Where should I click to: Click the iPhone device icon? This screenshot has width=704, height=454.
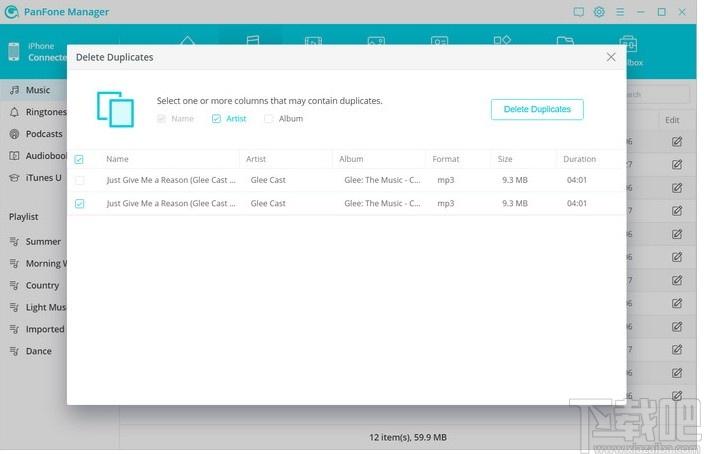pos(14,52)
